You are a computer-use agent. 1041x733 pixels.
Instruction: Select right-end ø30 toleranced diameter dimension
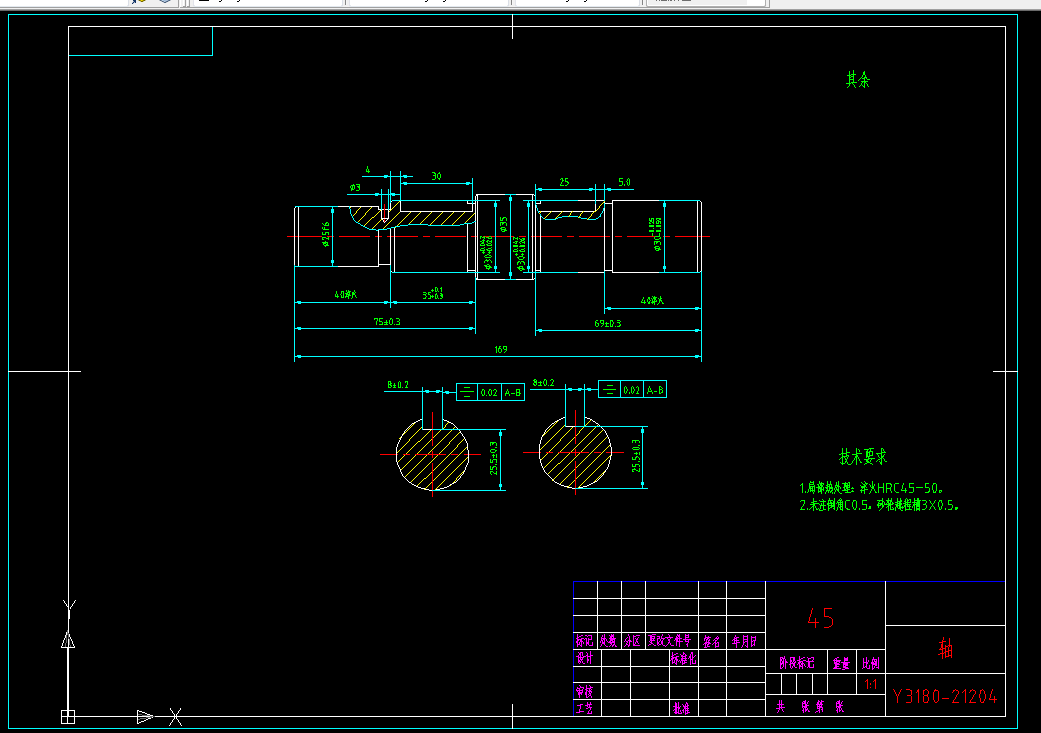point(656,234)
